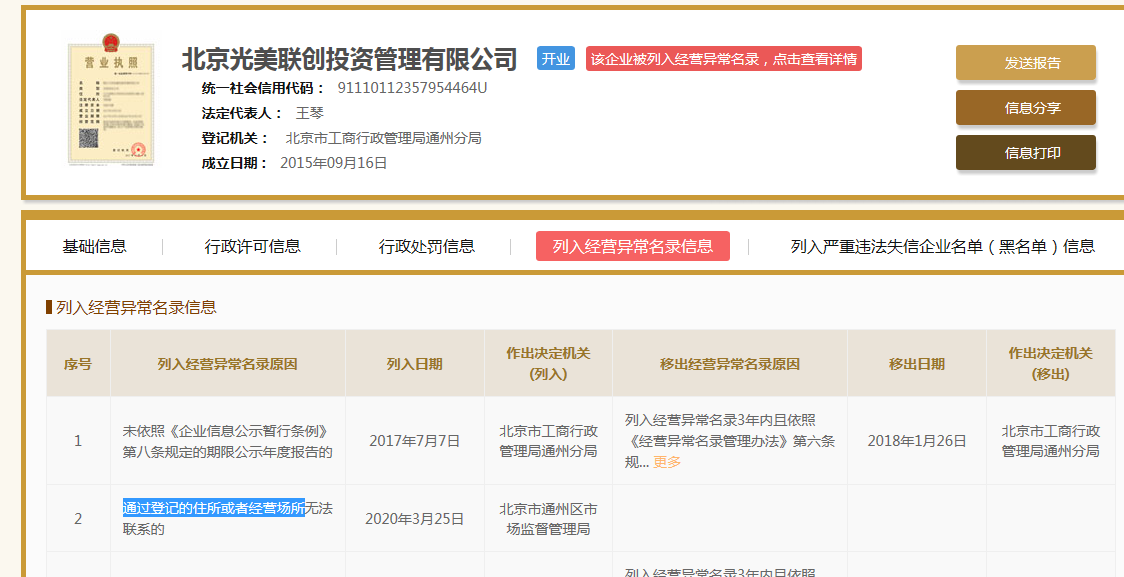Expand row 1 removal reason via 更多
The width and height of the screenshot is (1124, 577).
tap(667, 462)
